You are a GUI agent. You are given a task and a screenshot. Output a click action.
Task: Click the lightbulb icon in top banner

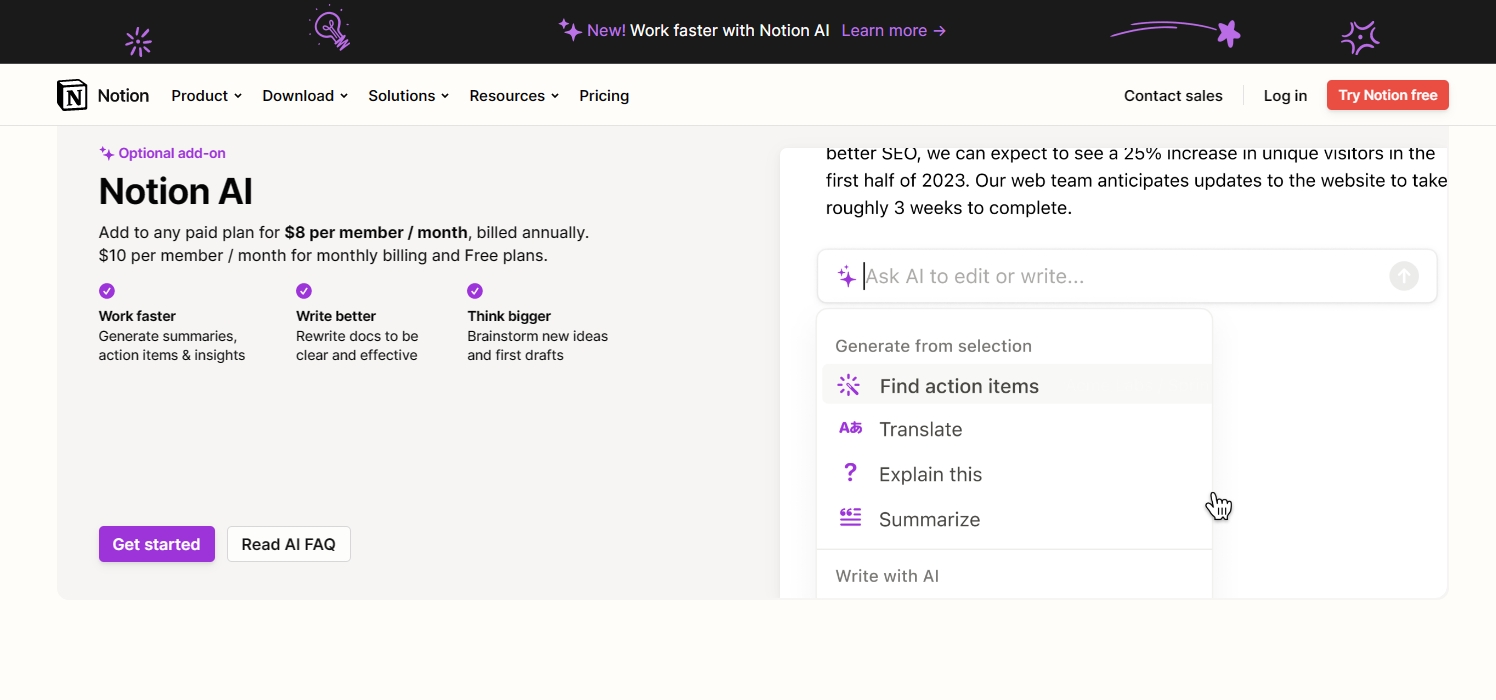[331, 29]
